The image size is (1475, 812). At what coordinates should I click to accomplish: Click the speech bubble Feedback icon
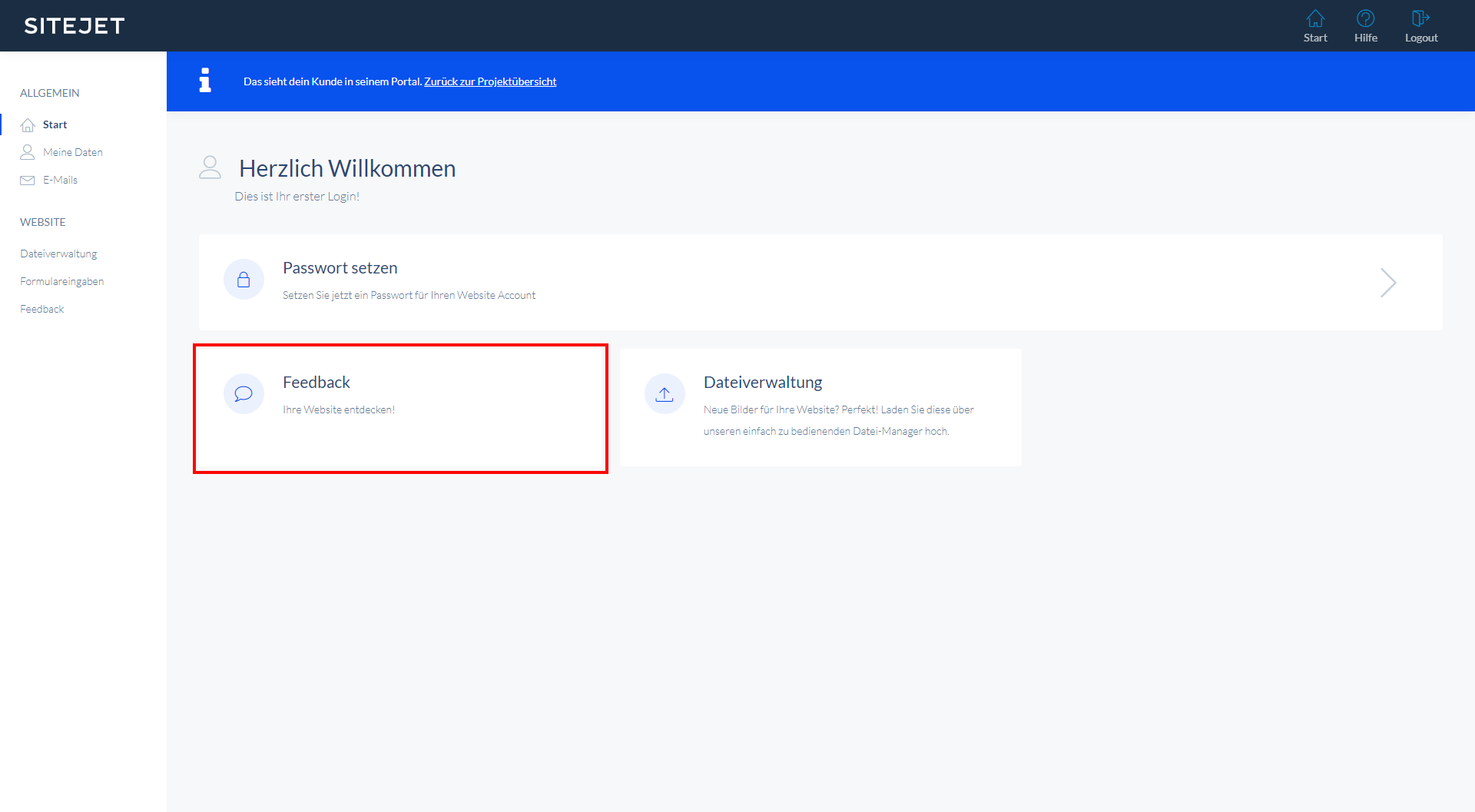click(244, 394)
